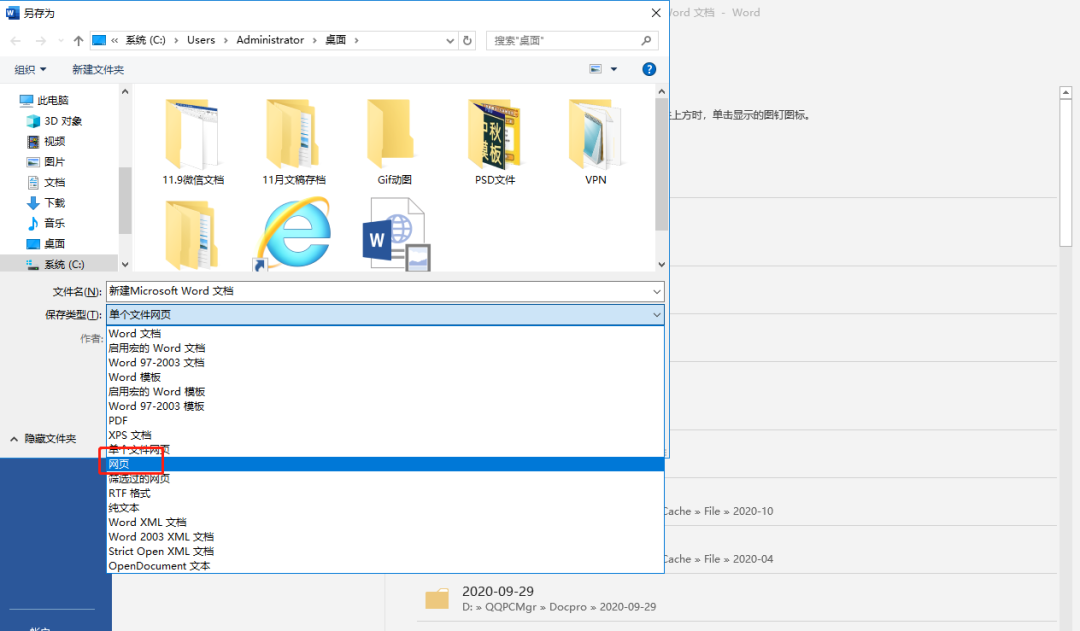This screenshot has width=1080, height=631.
Task: Open the PSD文件 folder
Action: 495,135
